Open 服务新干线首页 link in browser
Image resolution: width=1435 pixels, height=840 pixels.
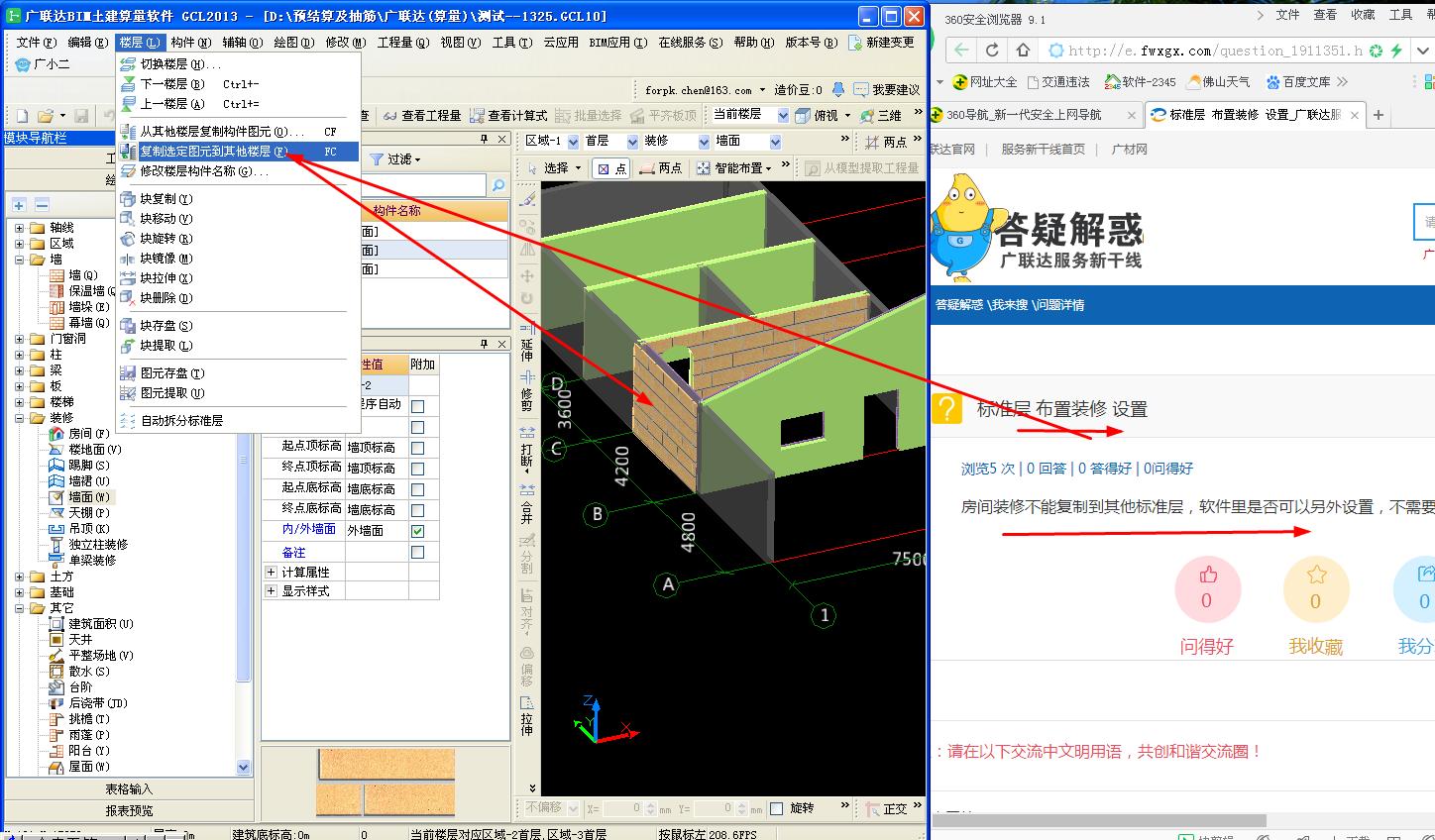pyautogui.click(x=1043, y=150)
